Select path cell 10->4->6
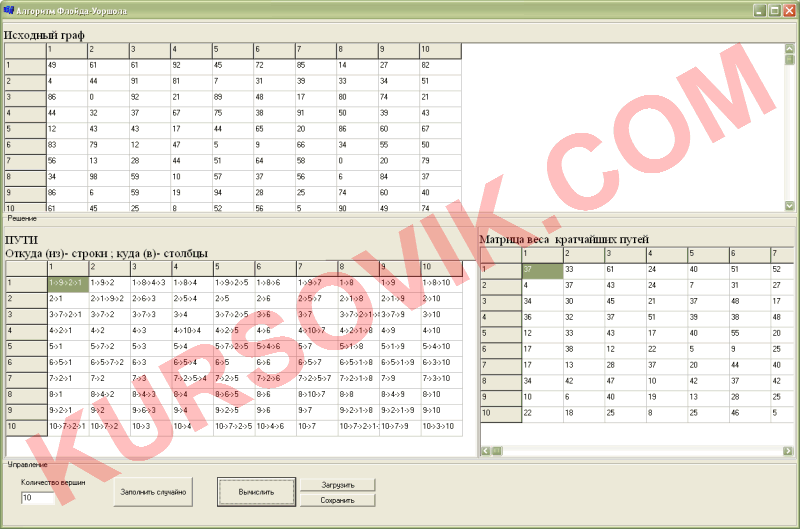 click(x=276, y=427)
